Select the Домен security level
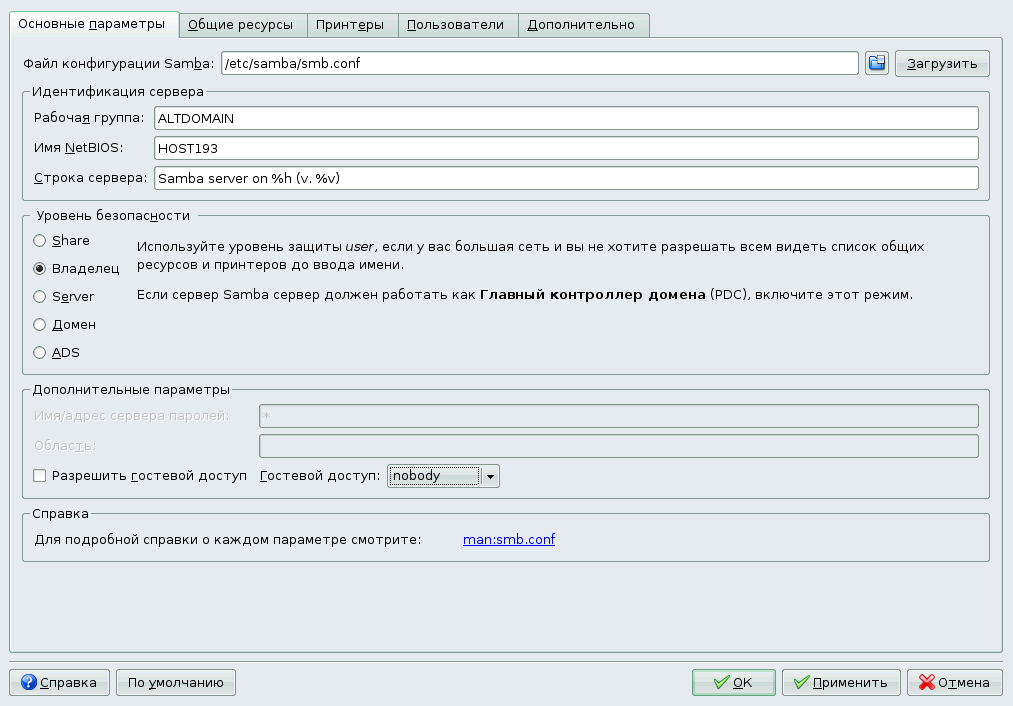 click(39, 324)
